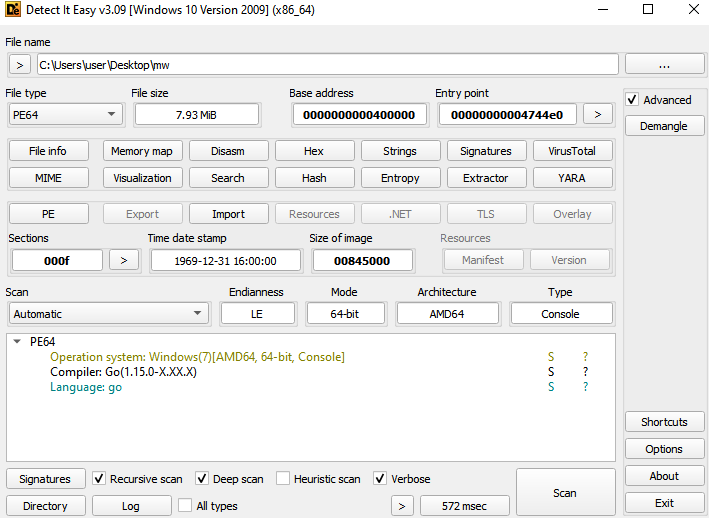The image size is (709, 518).
Task: Click the large Scan button
Action: (565, 493)
